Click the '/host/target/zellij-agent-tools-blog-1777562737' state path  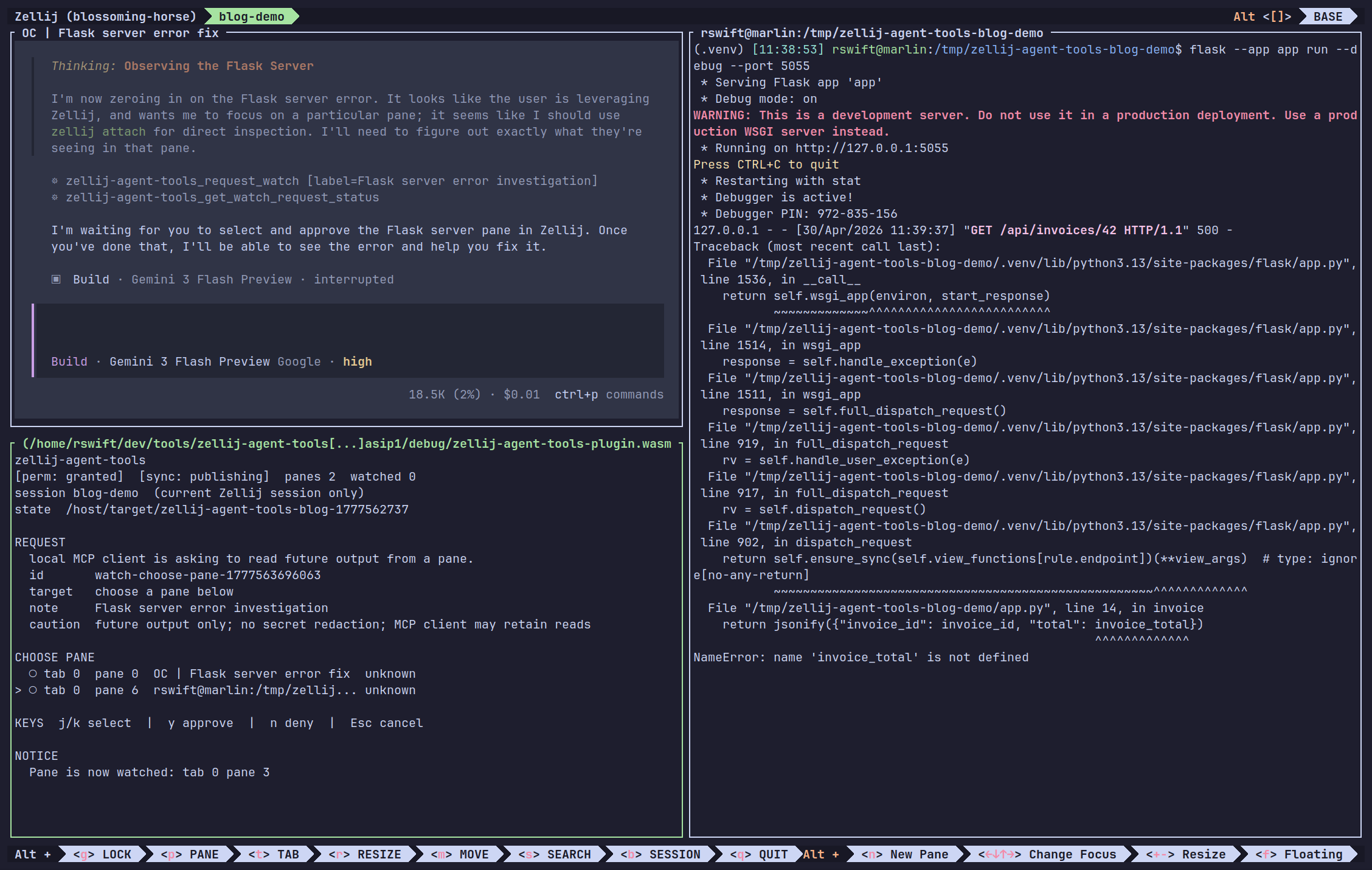(x=237, y=509)
